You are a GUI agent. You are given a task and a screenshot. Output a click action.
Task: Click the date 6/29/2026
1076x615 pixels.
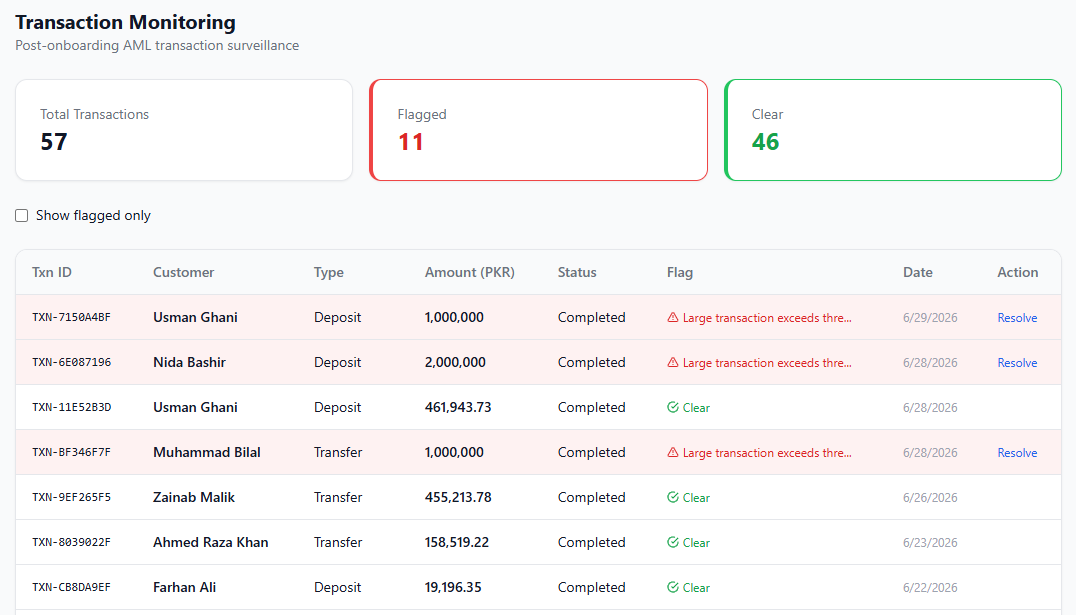(x=930, y=318)
